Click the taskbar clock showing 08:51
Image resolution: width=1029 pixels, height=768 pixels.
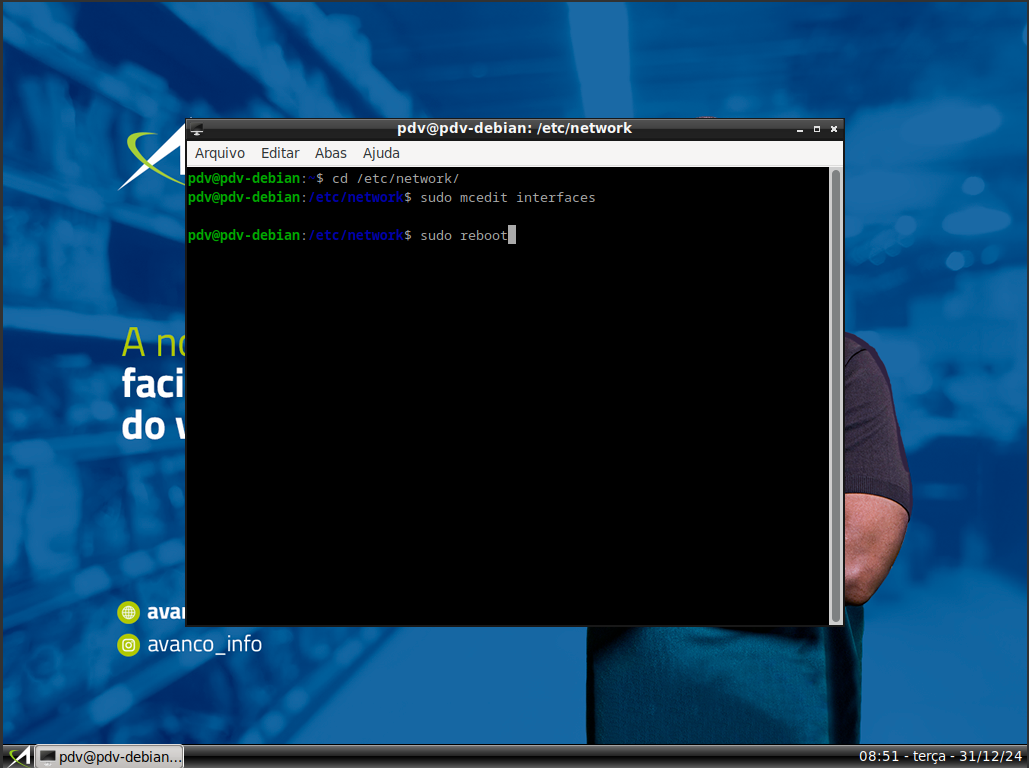pyautogui.click(x=941, y=756)
